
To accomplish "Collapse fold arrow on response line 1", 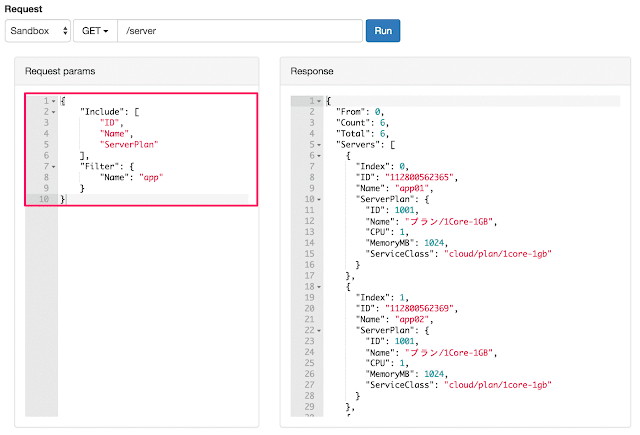I will click(319, 101).
